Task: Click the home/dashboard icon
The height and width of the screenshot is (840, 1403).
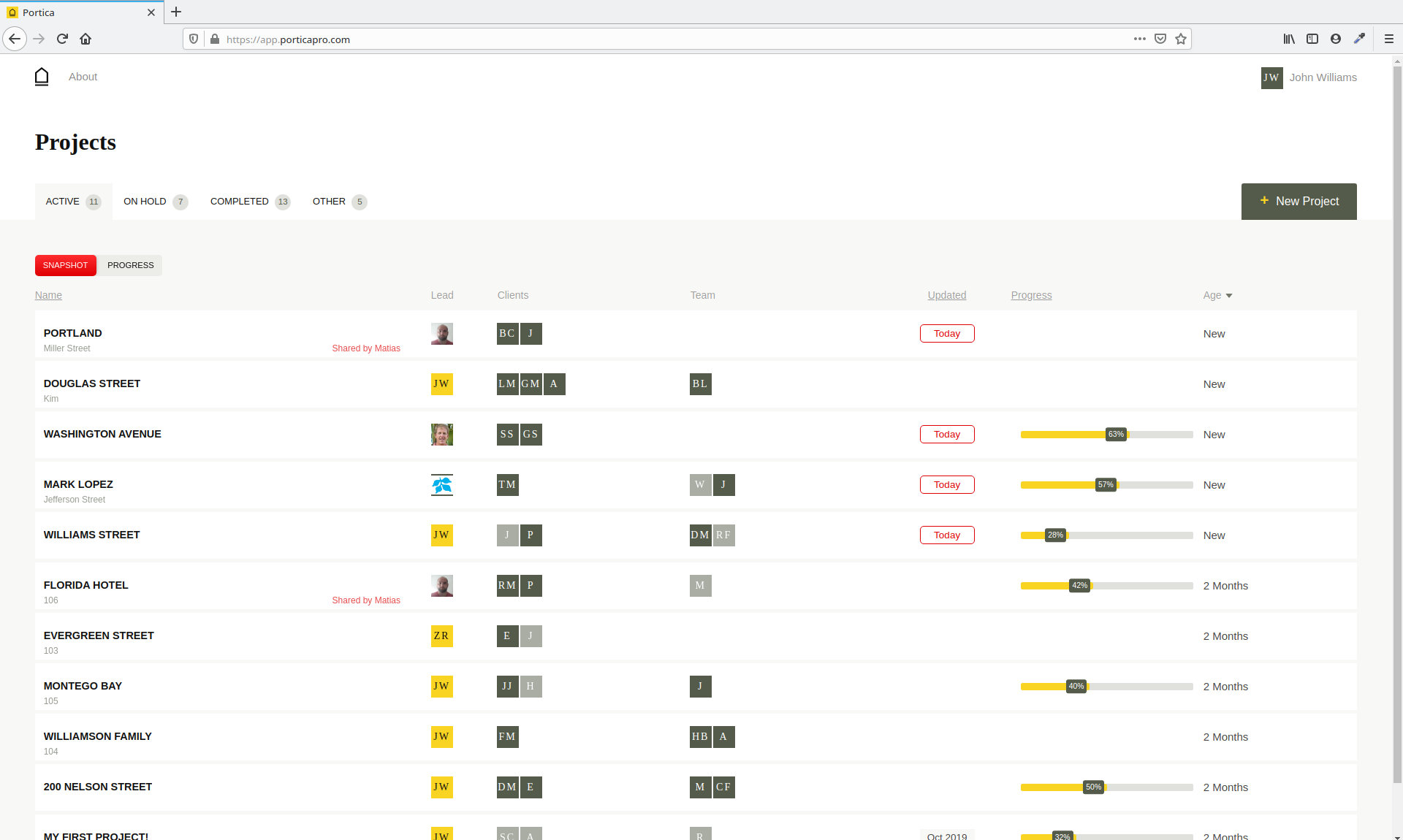Action: pos(41,77)
